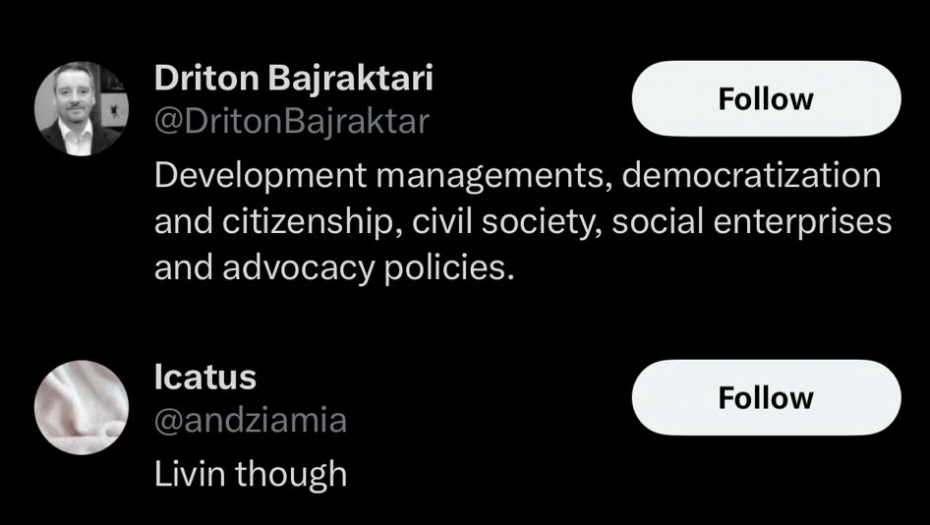Click the Driton Bajraktari display name
Viewport: 930px width, 525px height.
coord(293,79)
